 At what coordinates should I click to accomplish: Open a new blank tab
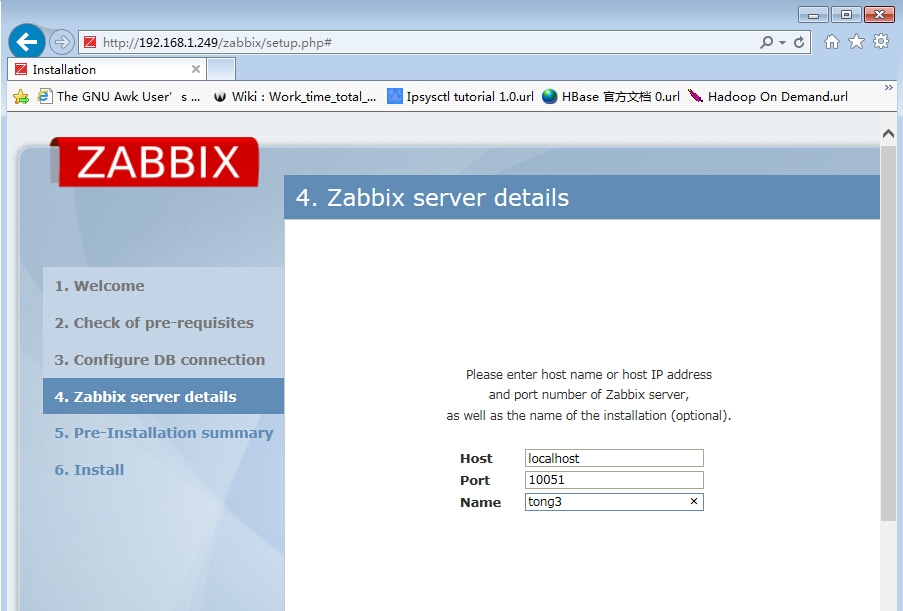(x=221, y=70)
